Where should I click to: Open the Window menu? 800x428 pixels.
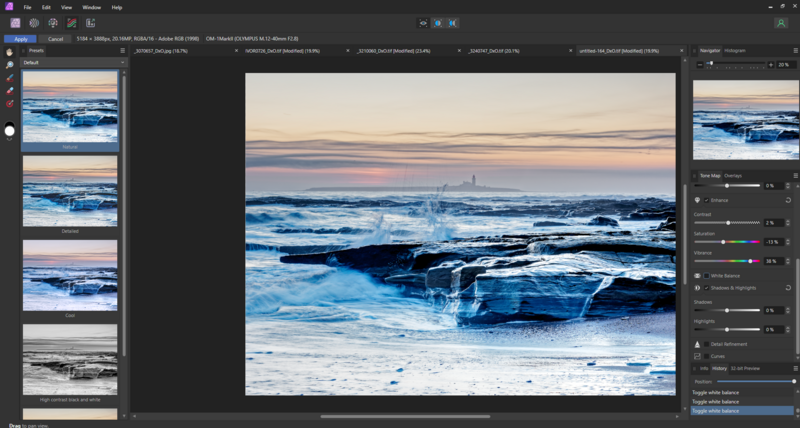(x=92, y=8)
